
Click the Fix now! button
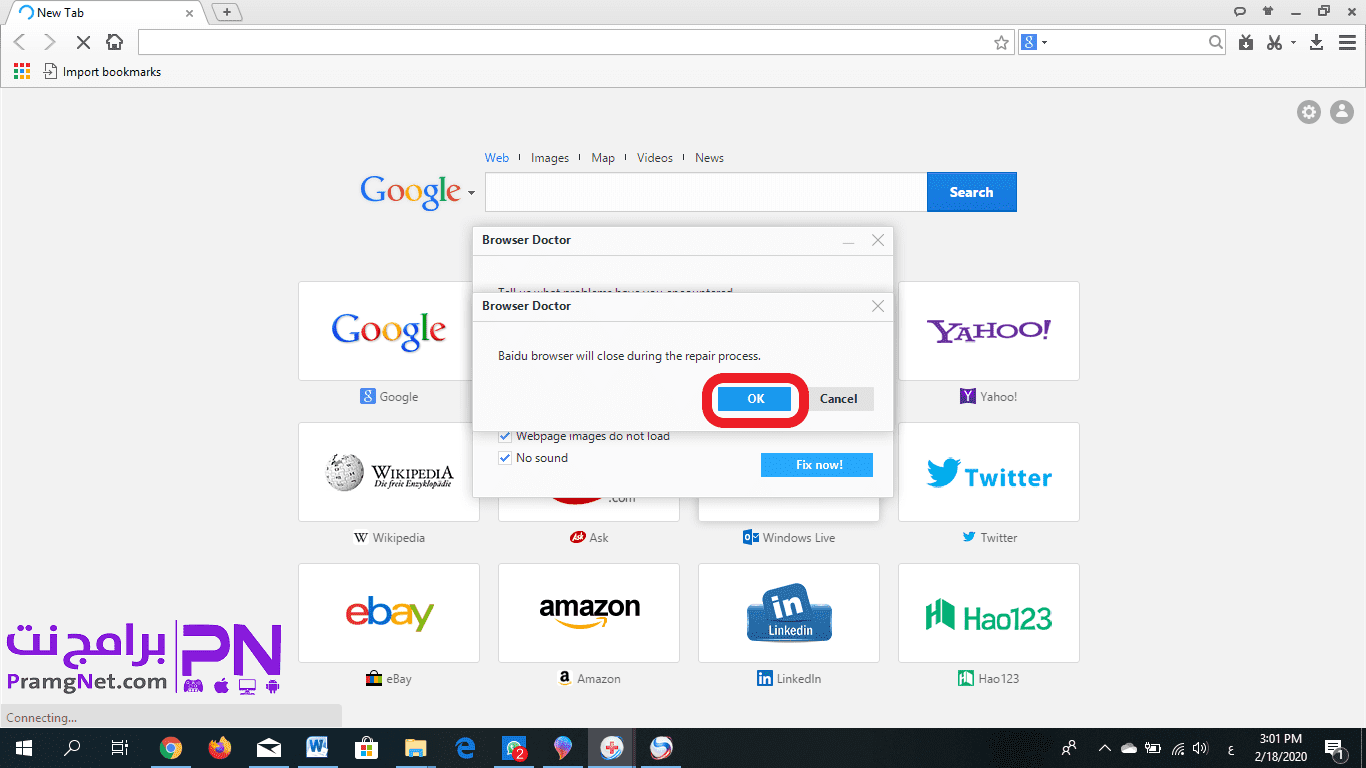point(816,464)
